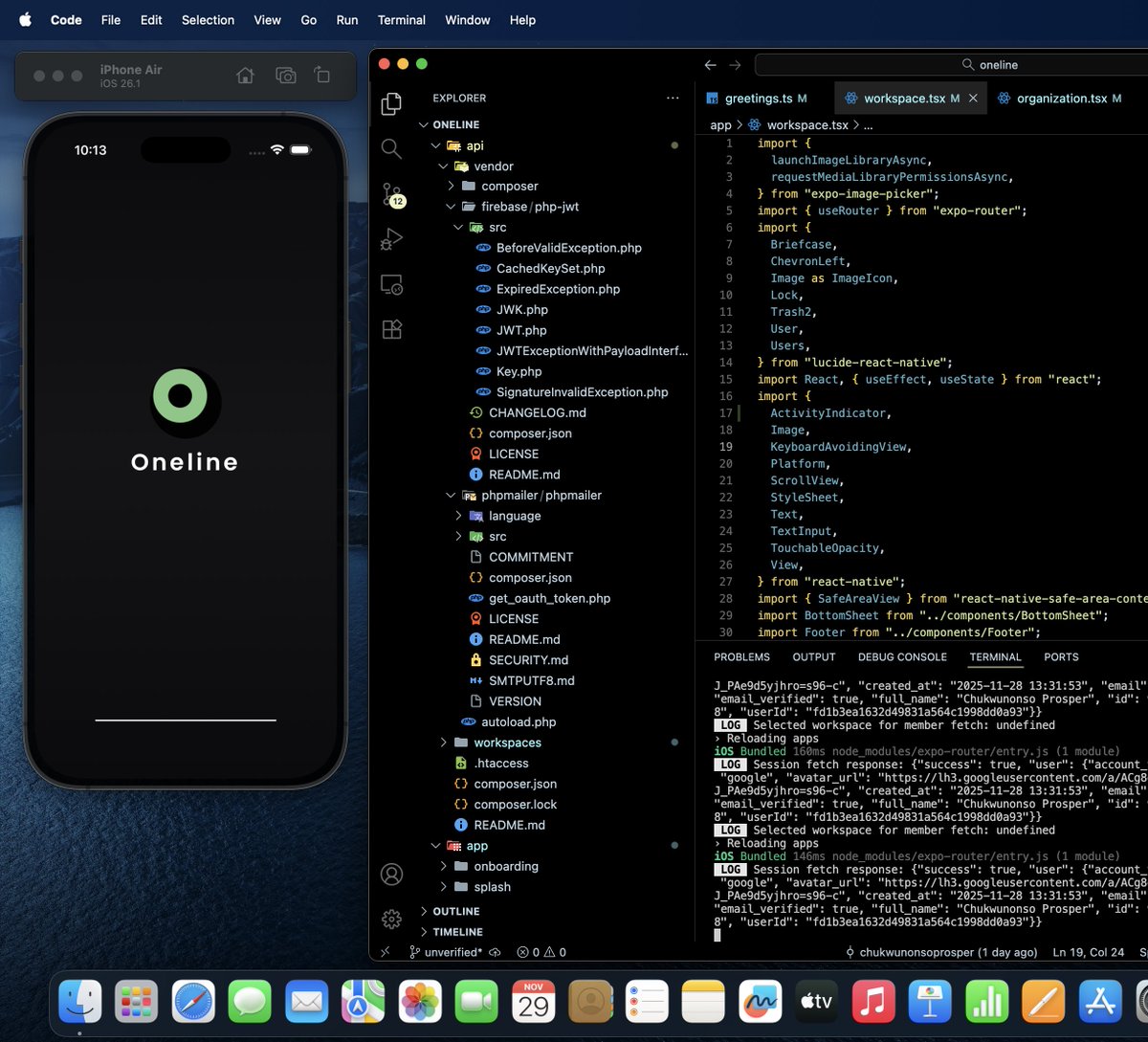Open the Explorer view in activity bar

391,103
